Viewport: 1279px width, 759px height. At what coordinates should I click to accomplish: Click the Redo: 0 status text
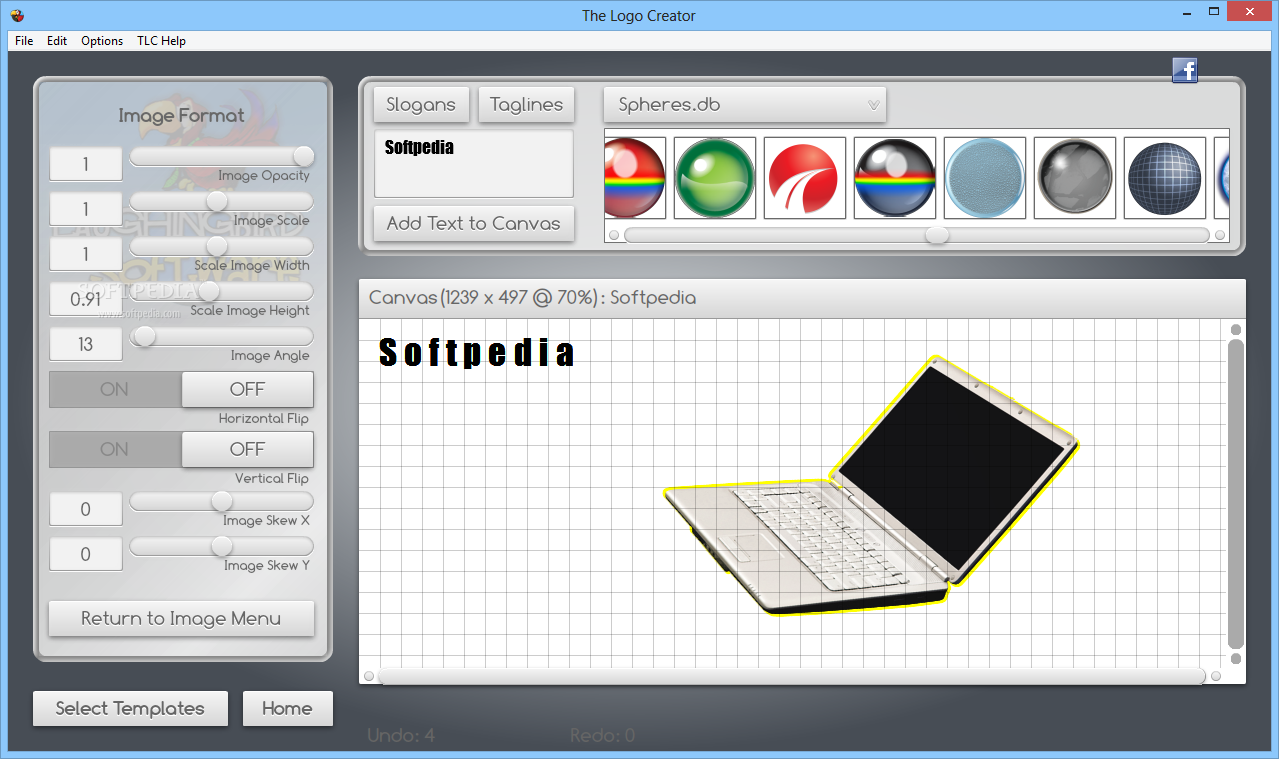[603, 736]
